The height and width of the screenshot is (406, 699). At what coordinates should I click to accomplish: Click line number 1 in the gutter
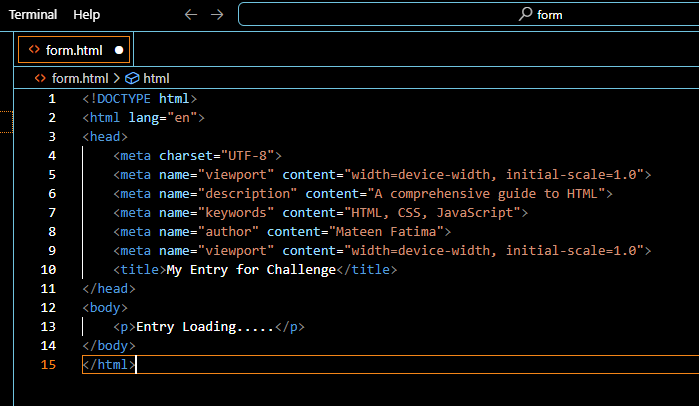pos(52,98)
